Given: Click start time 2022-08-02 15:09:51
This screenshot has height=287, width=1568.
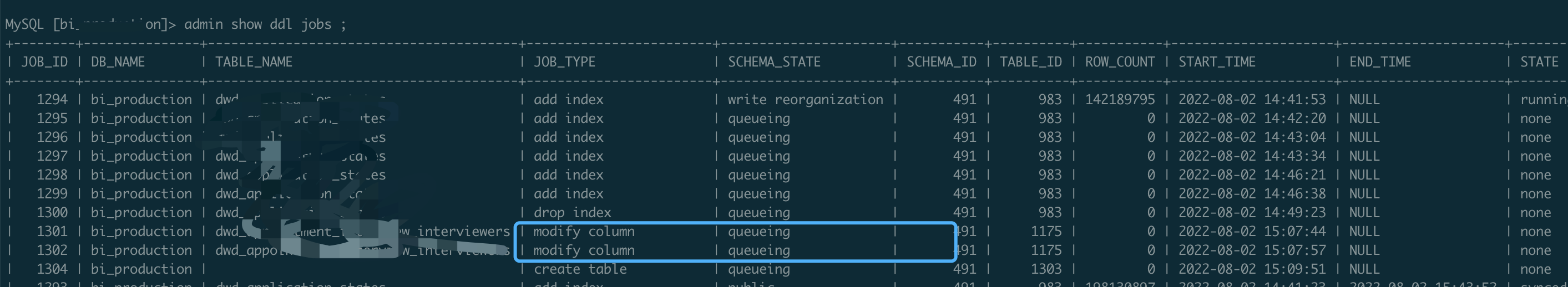Looking at the screenshot, I should click(1252, 269).
